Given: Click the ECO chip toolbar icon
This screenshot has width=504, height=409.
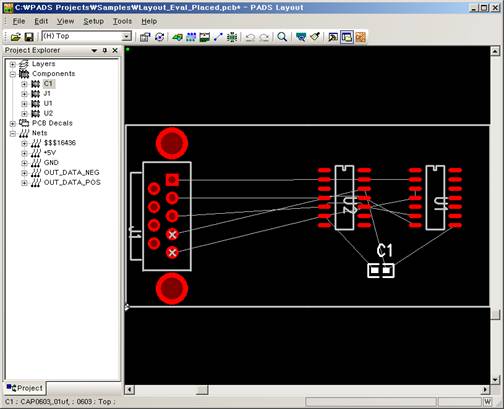Looking at the screenshot, I should [x=232, y=37].
